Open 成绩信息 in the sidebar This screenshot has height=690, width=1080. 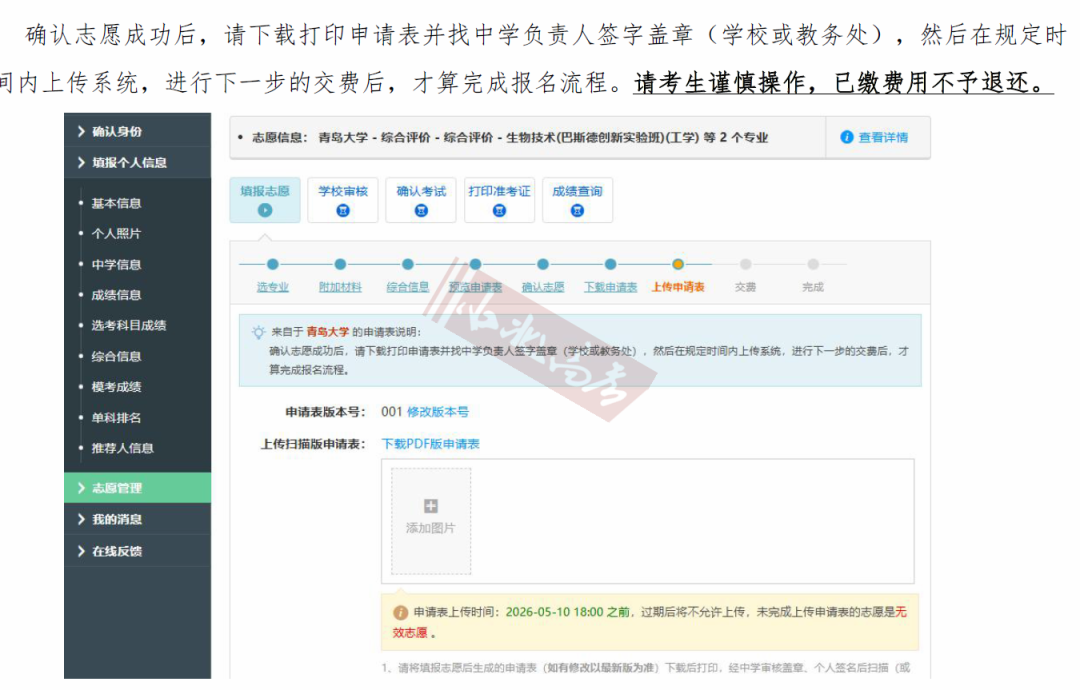pyautogui.click(x=116, y=295)
